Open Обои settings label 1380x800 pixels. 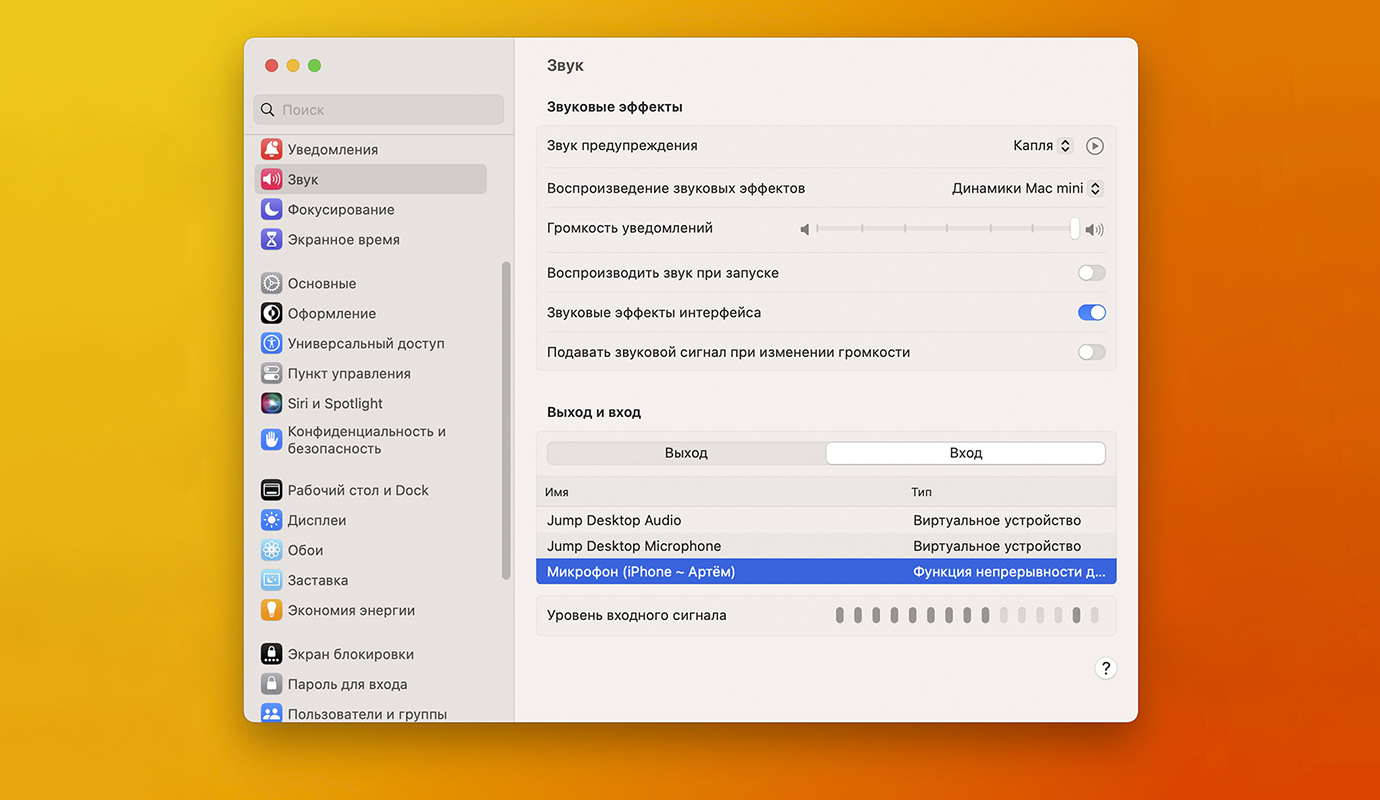click(305, 550)
